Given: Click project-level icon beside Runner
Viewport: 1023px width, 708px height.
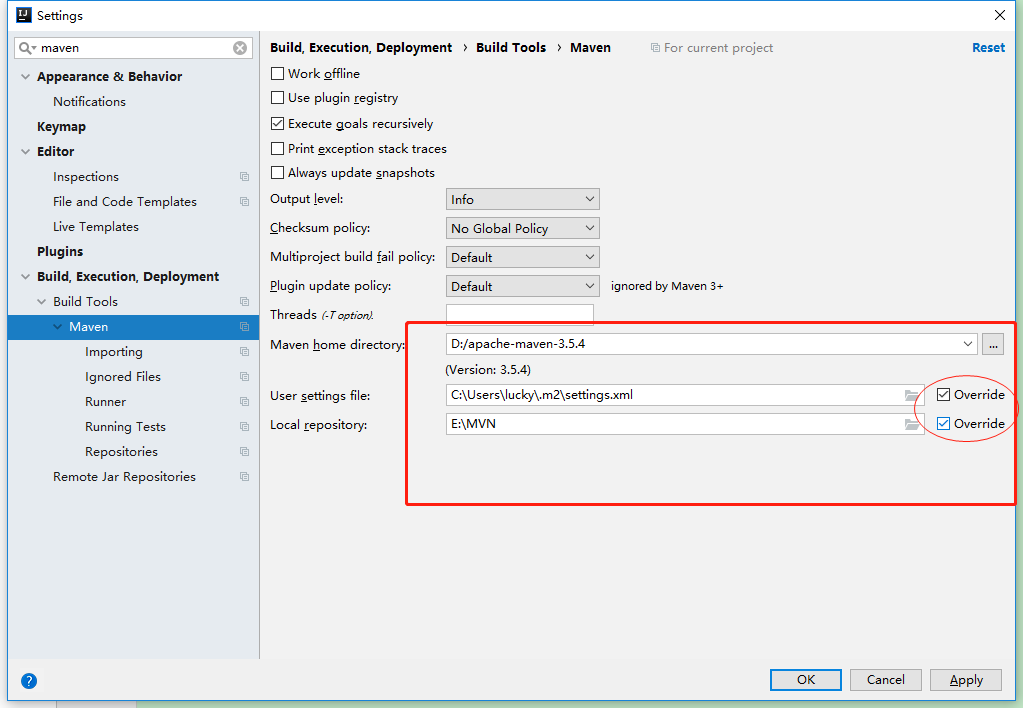Looking at the screenshot, I should pos(245,401).
